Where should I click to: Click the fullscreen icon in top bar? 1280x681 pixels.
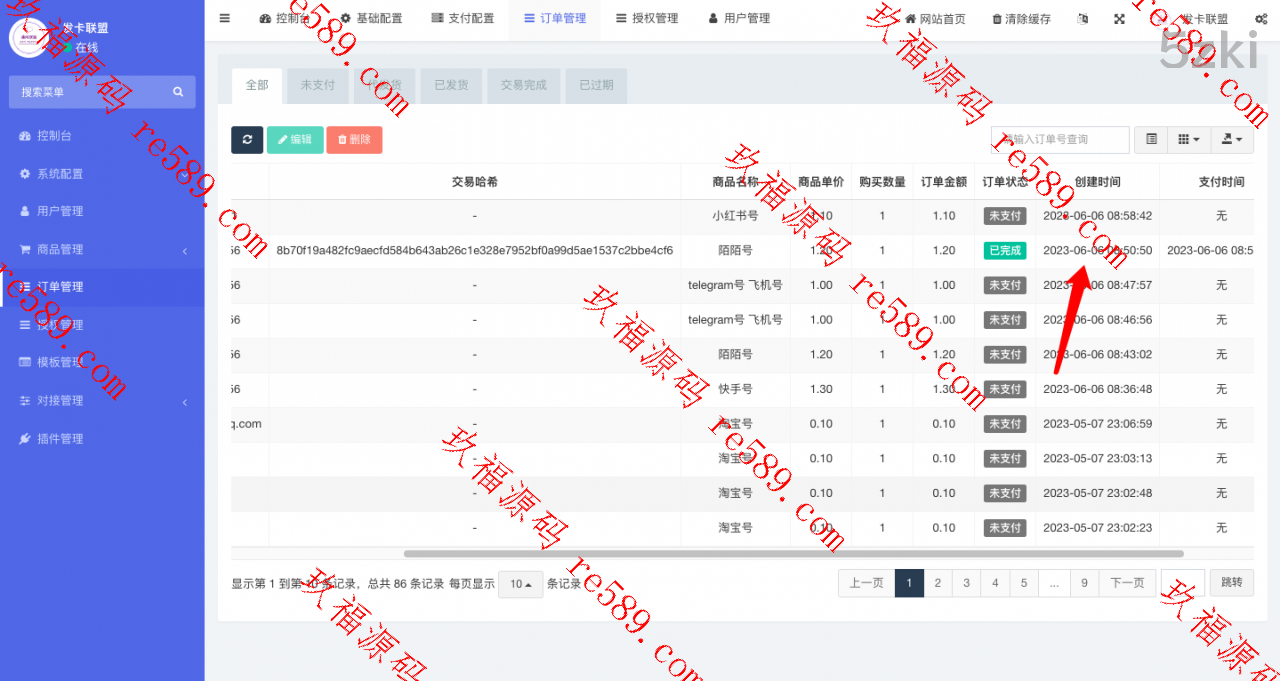pos(1119,19)
